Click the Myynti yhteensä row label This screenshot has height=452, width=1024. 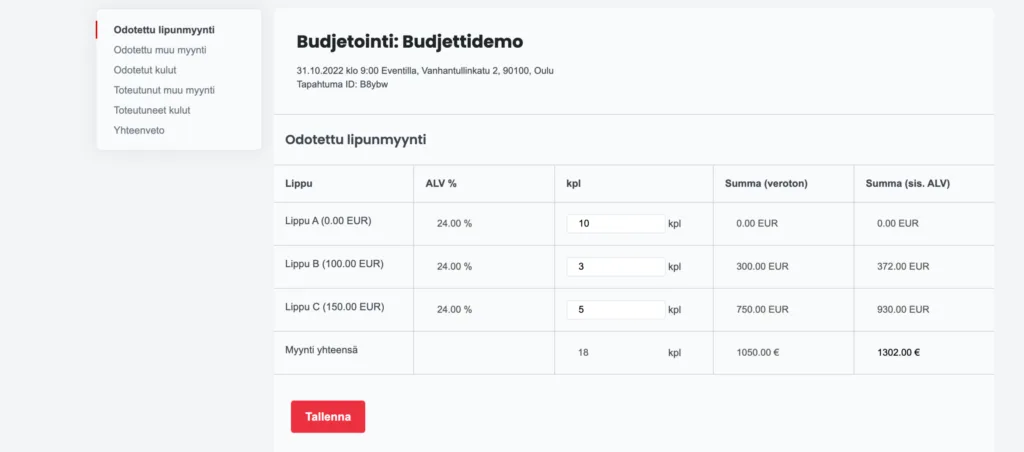pos(320,349)
